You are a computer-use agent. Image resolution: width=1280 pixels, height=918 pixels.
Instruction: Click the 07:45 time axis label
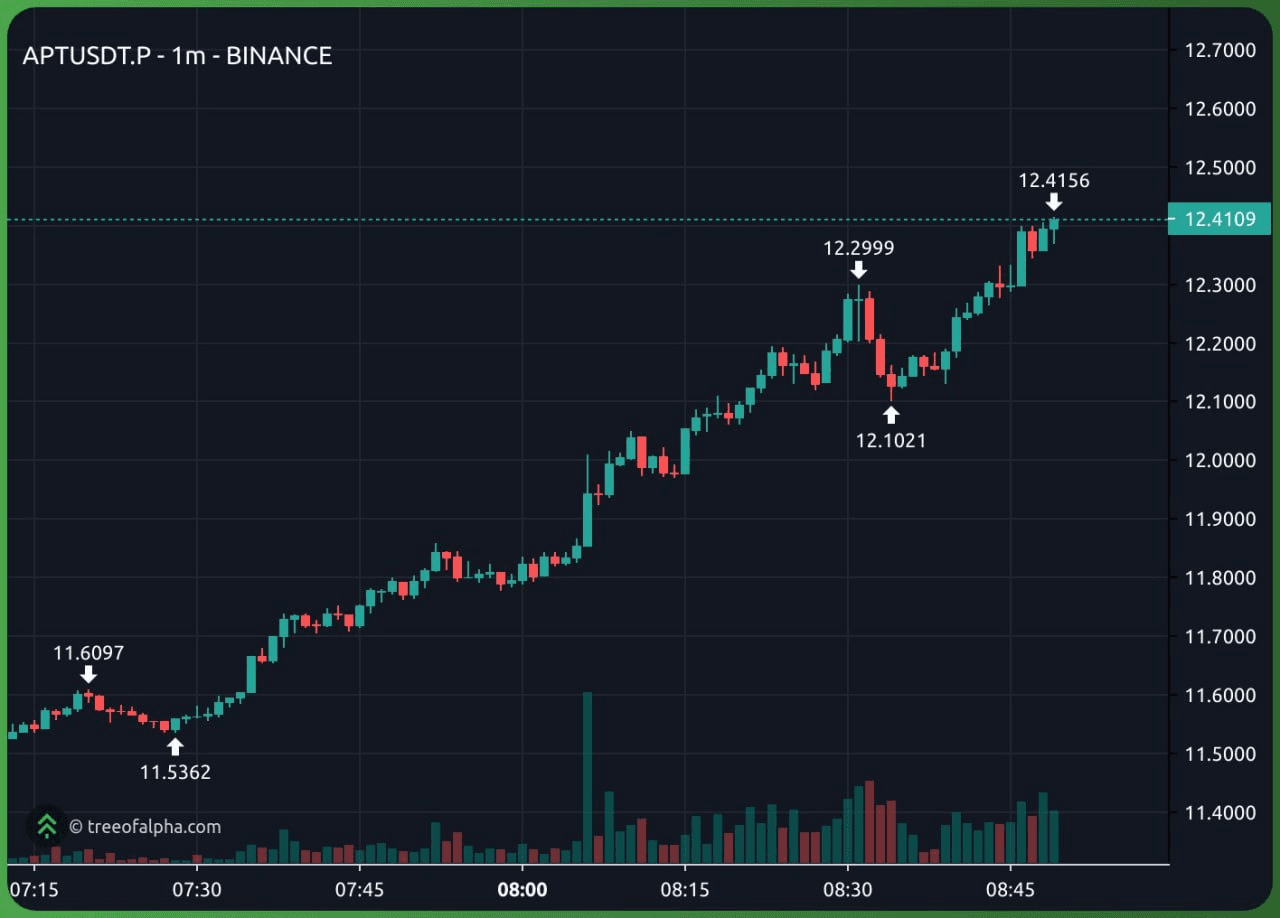tap(359, 889)
